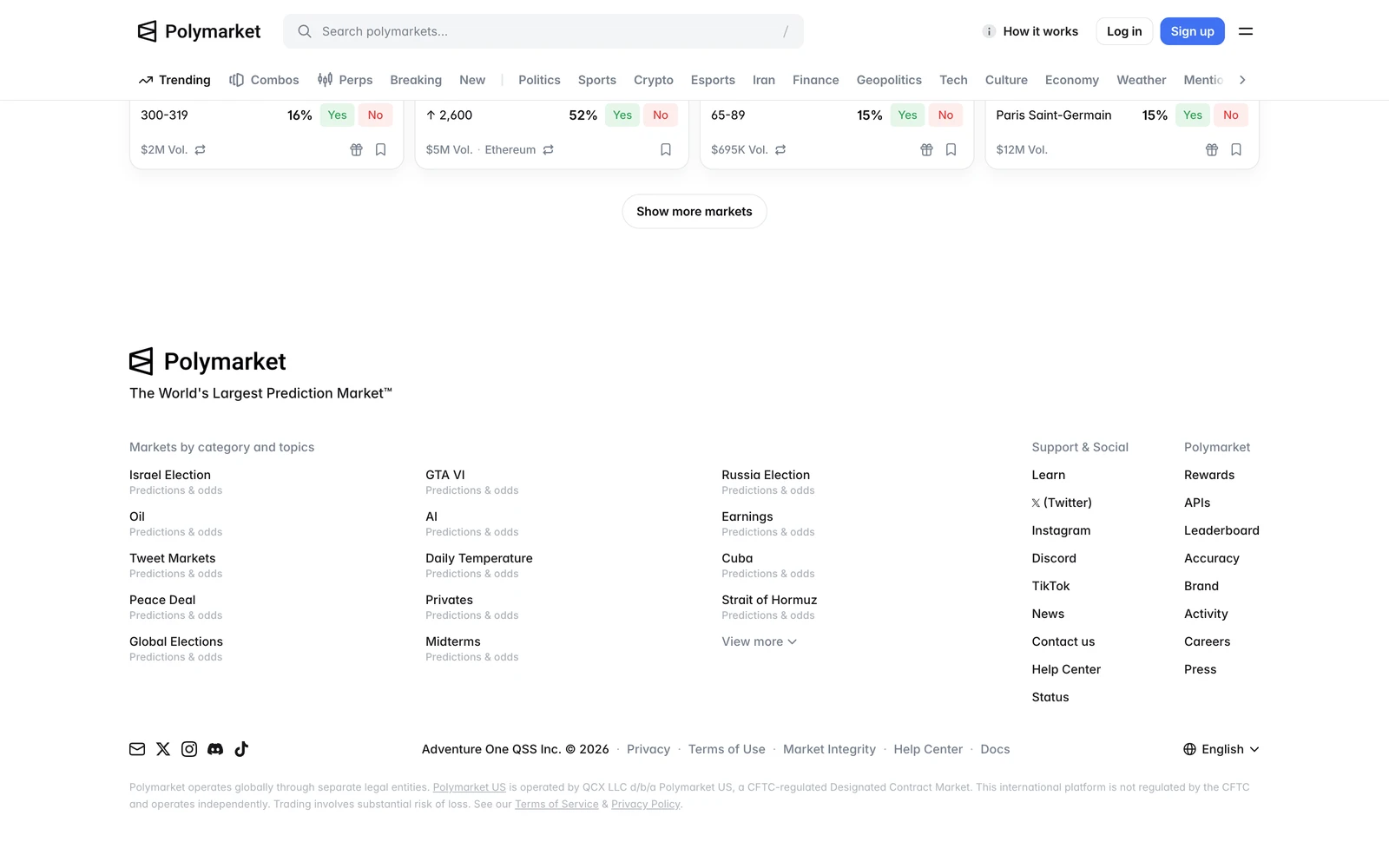Buy Yes on 300-319 outcome
Image resolution: width=1389 pixels, height=868 pixels.
click(x=338, y=115)
